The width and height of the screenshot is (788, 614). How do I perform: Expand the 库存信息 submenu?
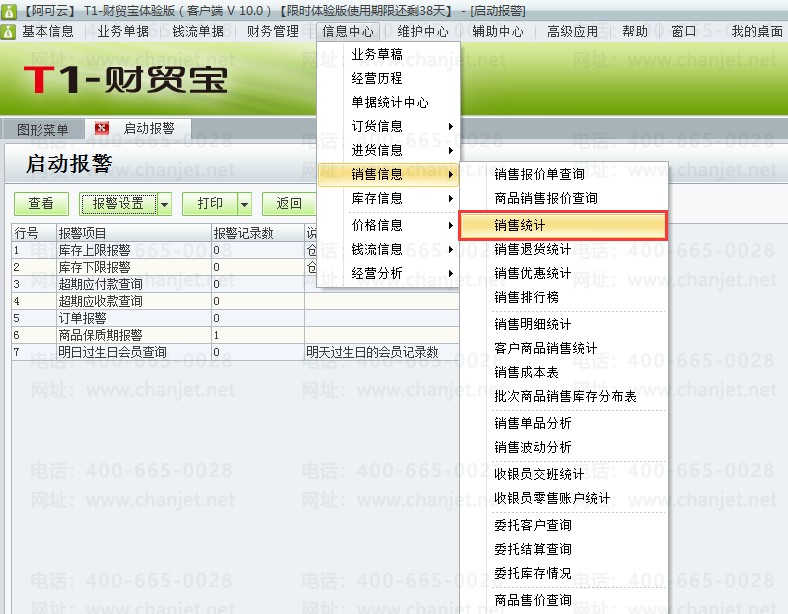(389, 198)
